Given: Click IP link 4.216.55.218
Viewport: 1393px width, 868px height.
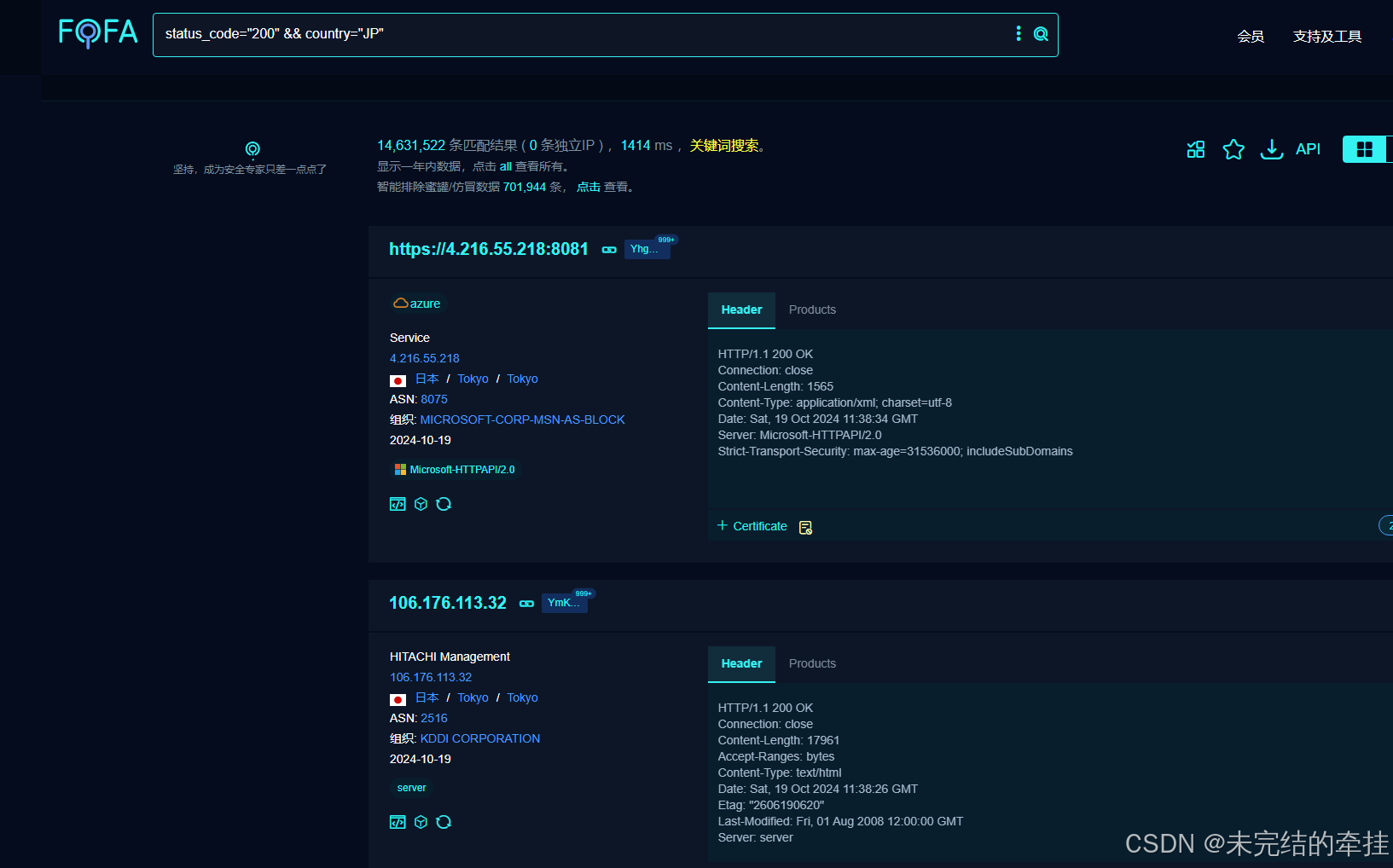Looking at the screenshot, I should (425, 358).
